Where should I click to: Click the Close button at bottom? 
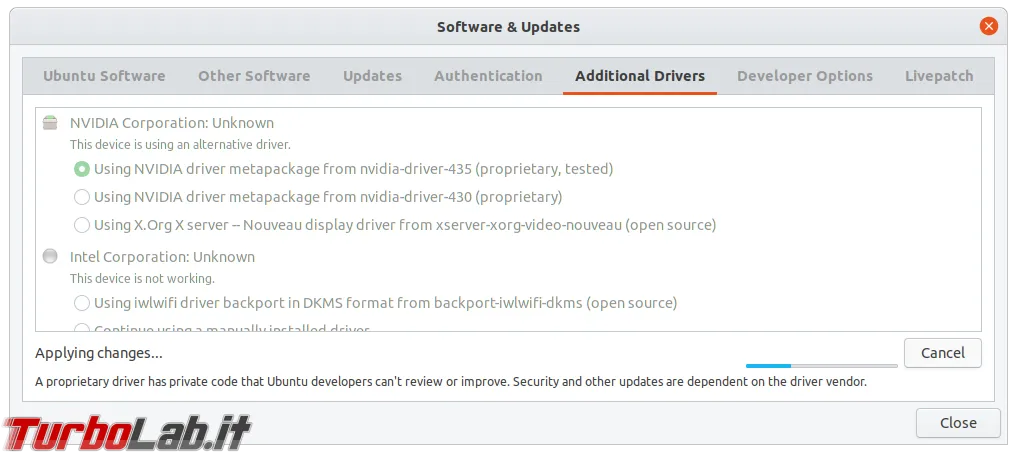click(x=958, y=423)
